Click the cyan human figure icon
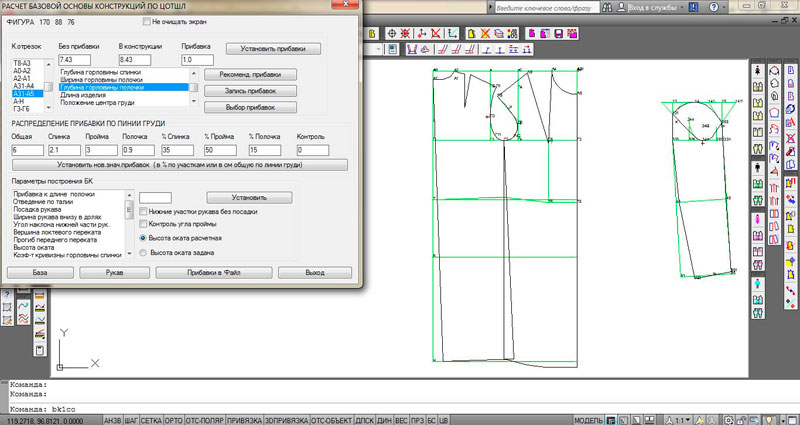The image size is (800, 425). click(758, 283)
